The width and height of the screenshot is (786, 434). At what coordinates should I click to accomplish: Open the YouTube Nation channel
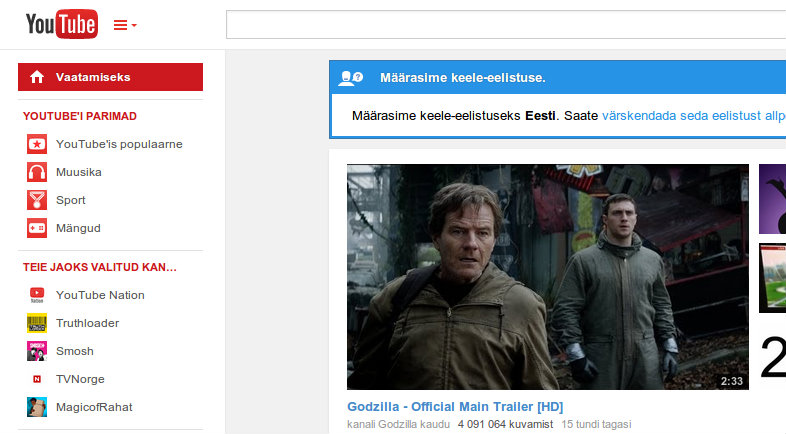pos(100,295)
